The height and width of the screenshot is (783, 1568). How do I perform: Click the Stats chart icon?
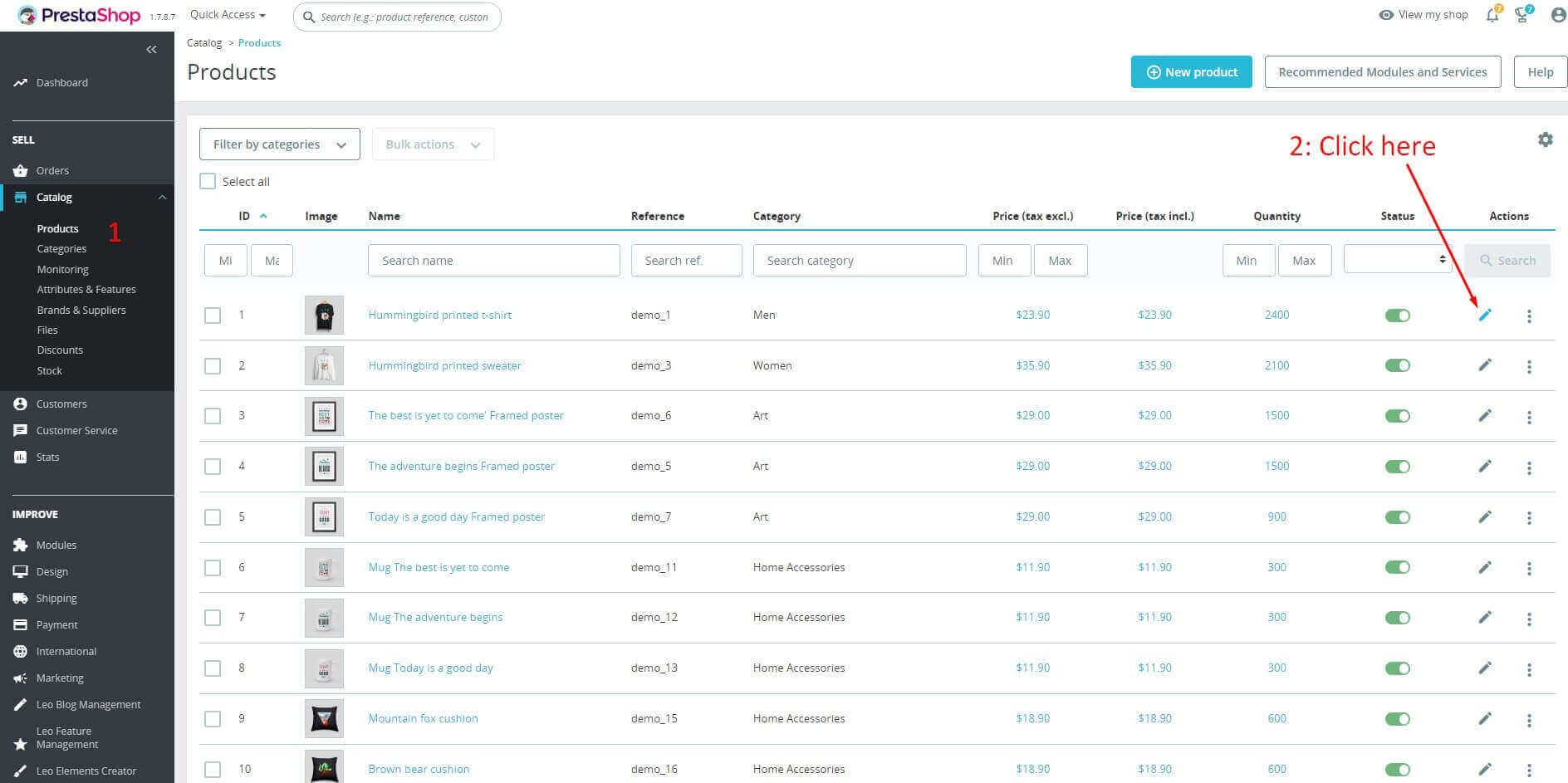point(20,457)
